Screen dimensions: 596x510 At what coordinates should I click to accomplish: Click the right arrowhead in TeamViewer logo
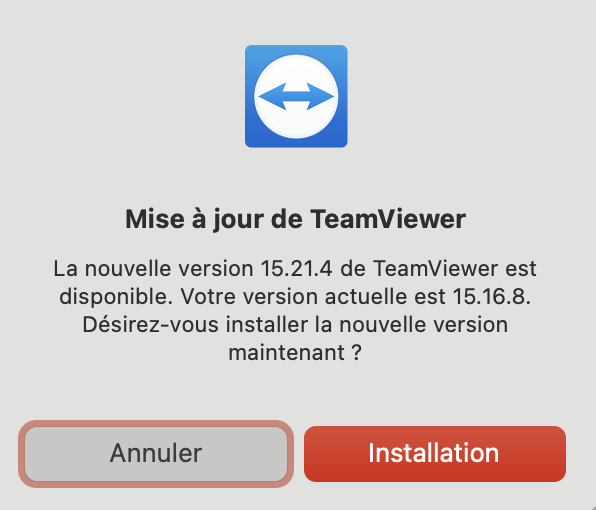(x=320, y=97)
